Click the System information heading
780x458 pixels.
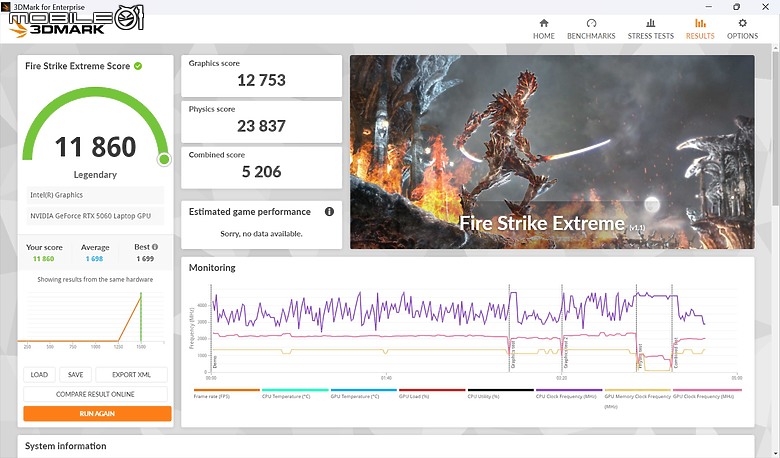tap(66, 446)
